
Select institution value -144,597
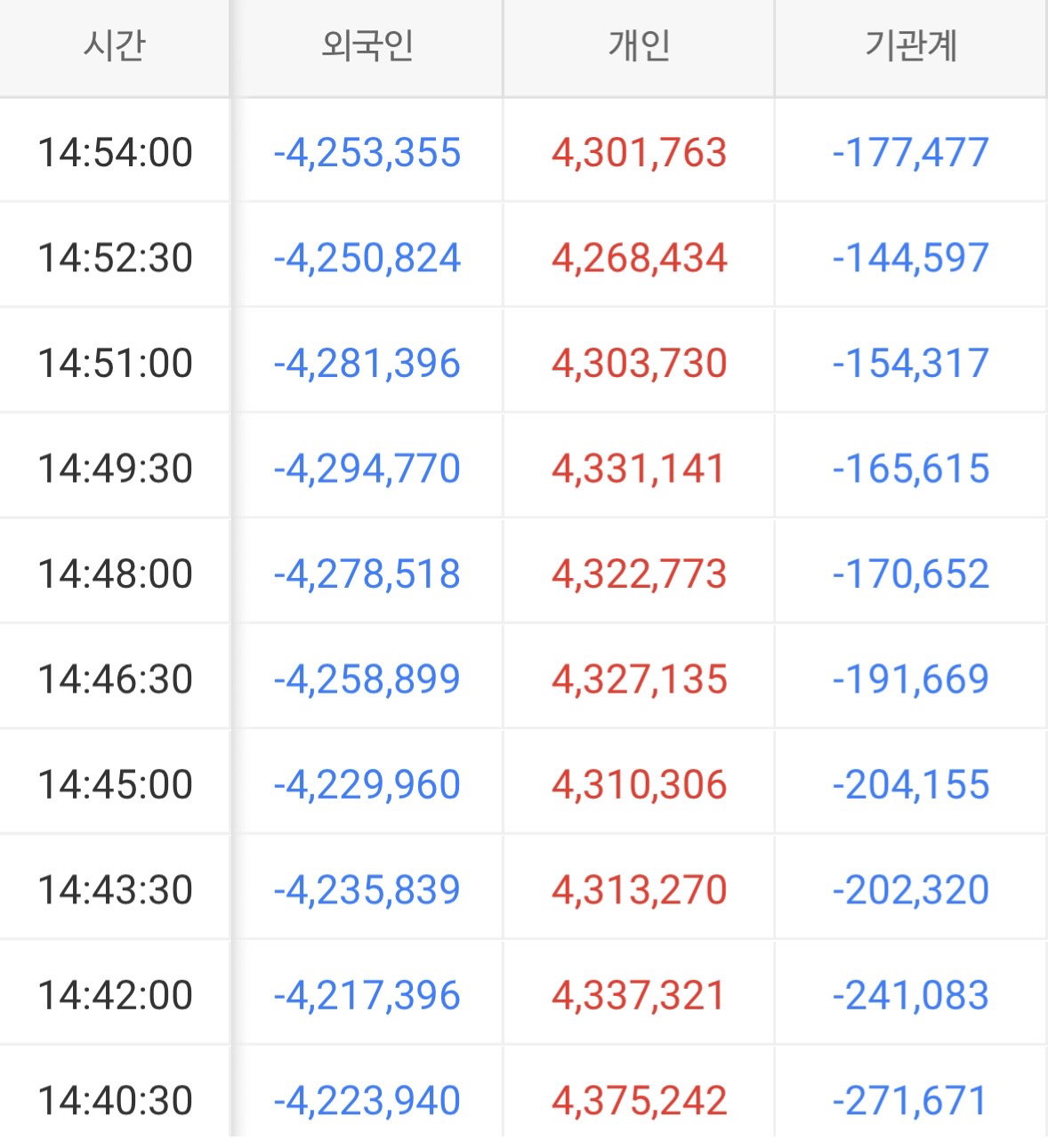[911, 258]
